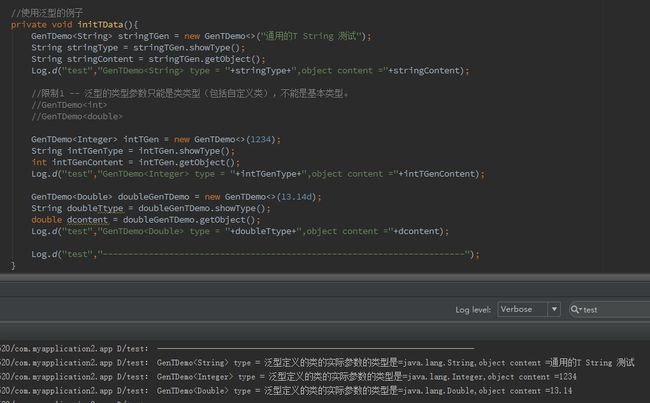Image resolution: width=650 pixels, height=403 pixels.
Task: Click the comment line //GenTDemo<int>
Action: (x=69, y=105)
